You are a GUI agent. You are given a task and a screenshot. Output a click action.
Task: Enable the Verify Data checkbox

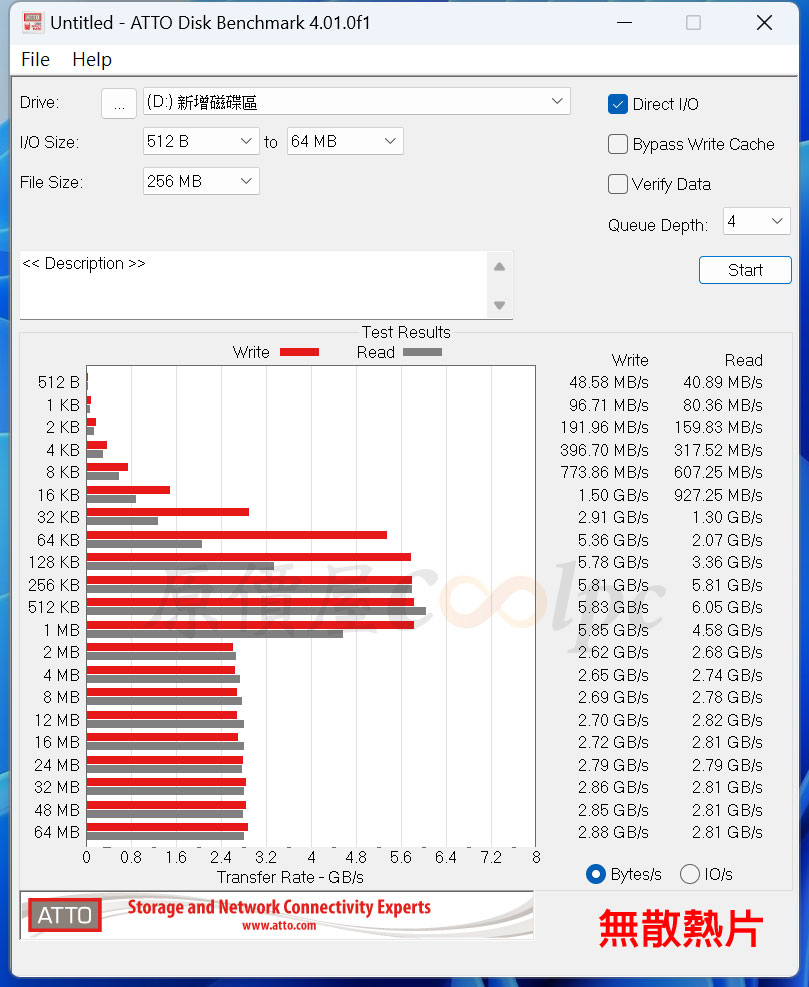tap(618, 184)
